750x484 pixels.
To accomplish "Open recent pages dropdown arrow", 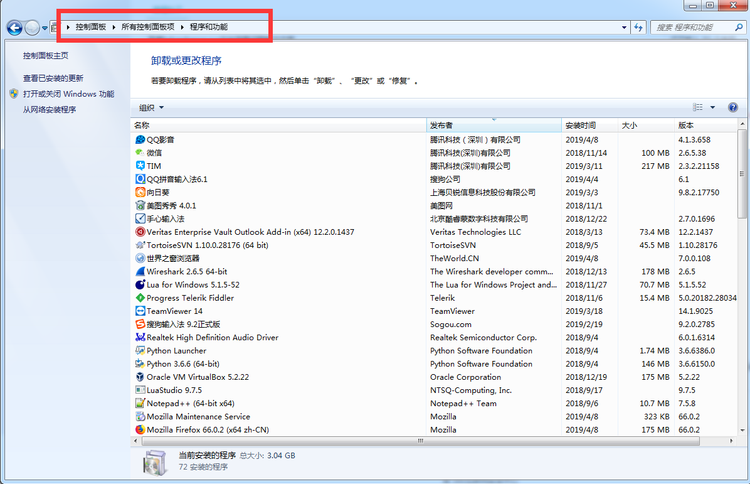I will 44,28.
